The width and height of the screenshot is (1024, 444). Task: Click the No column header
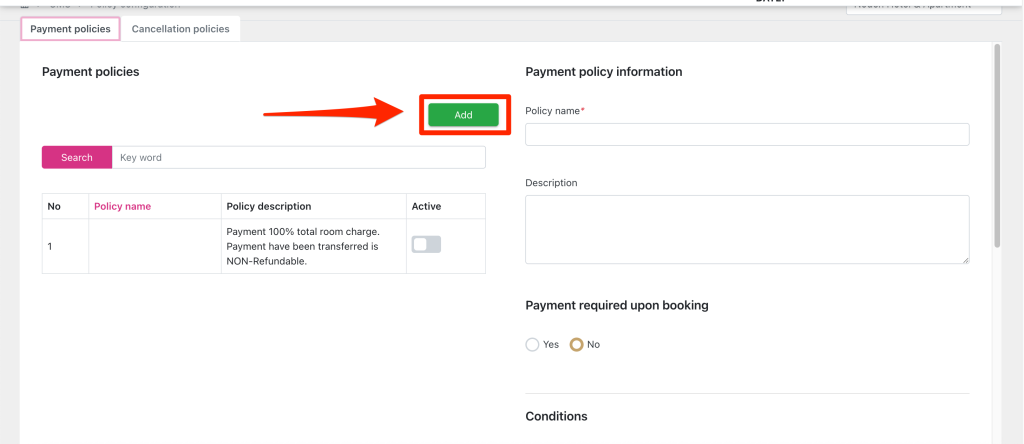point(55,206)
